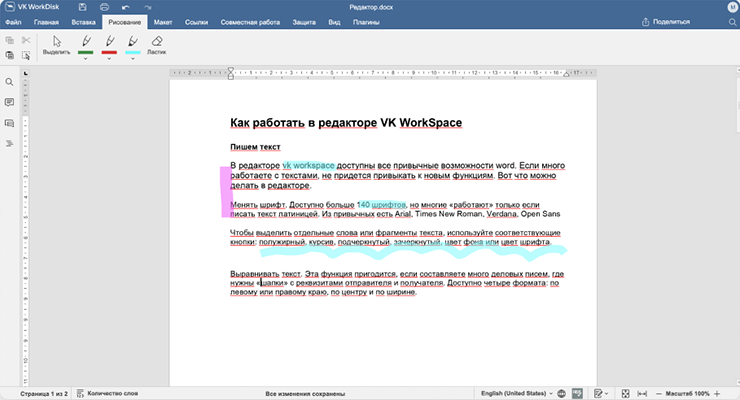Expand the green pen options arrow
740x400 pixels.
[86, 58]
